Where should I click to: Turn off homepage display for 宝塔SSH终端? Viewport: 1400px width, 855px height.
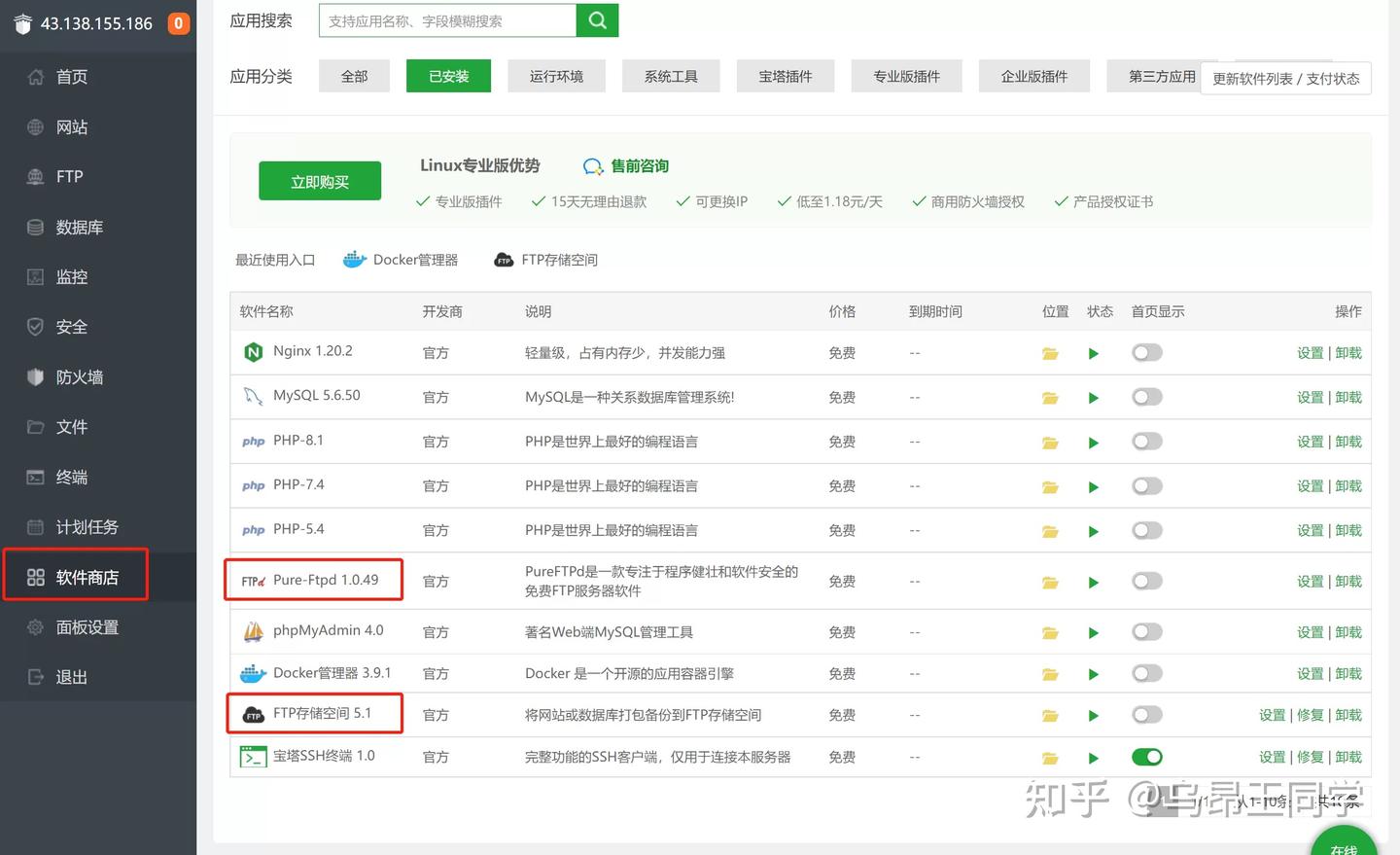(x=1147, y=757)
